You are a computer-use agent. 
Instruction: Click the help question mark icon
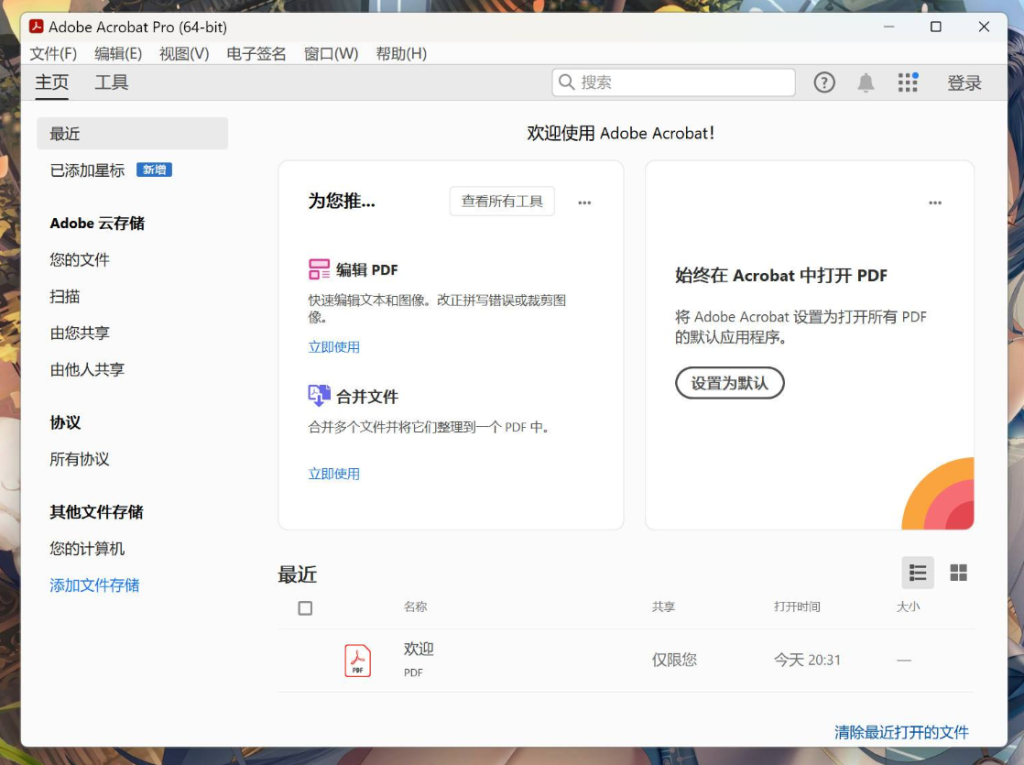point(824,83)
